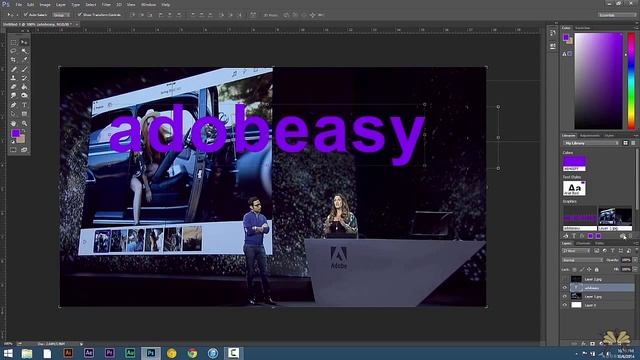The image size is (640, 360).
Task: Switch to the Adjustments tab
Action: tap(590, 136)
